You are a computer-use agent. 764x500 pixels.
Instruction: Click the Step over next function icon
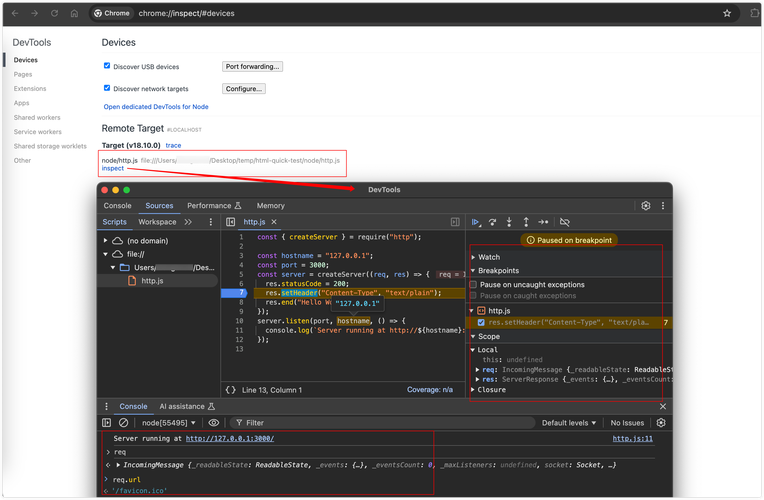tap(492, 222)
